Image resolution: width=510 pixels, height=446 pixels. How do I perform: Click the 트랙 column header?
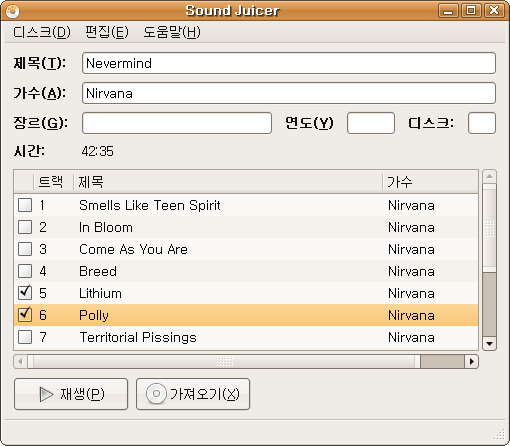pos(53,182)
